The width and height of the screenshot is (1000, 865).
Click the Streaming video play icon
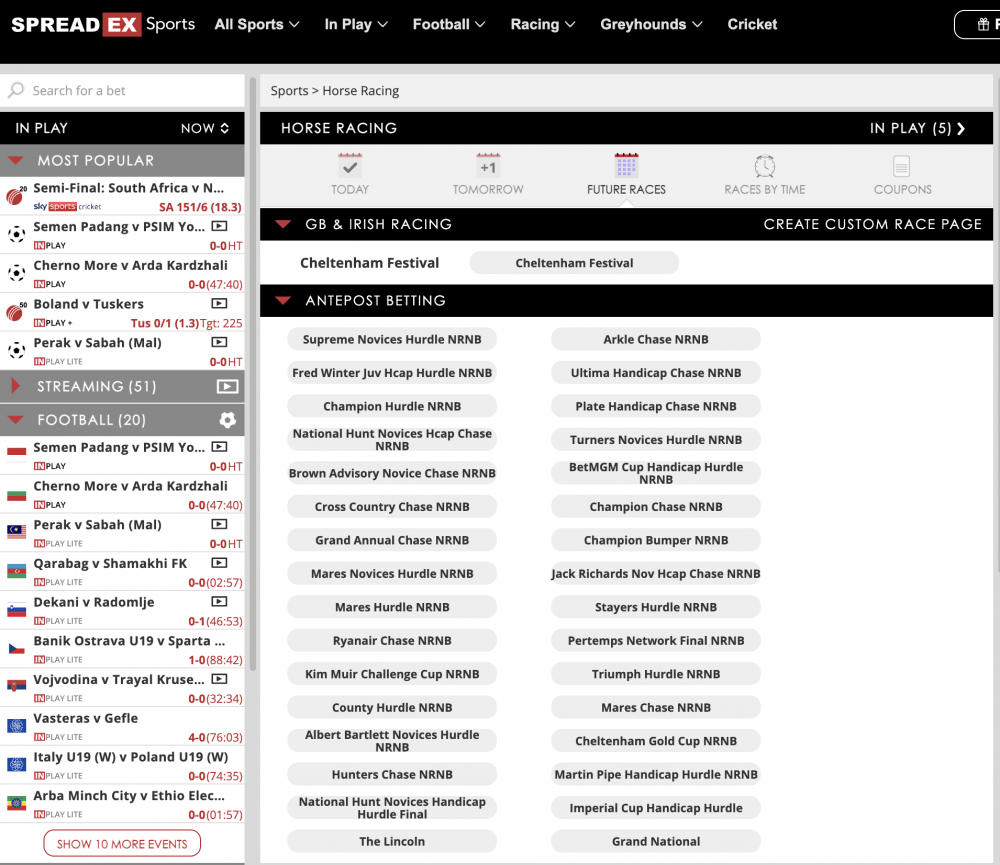pyautogui.click(x=227, y=386)
